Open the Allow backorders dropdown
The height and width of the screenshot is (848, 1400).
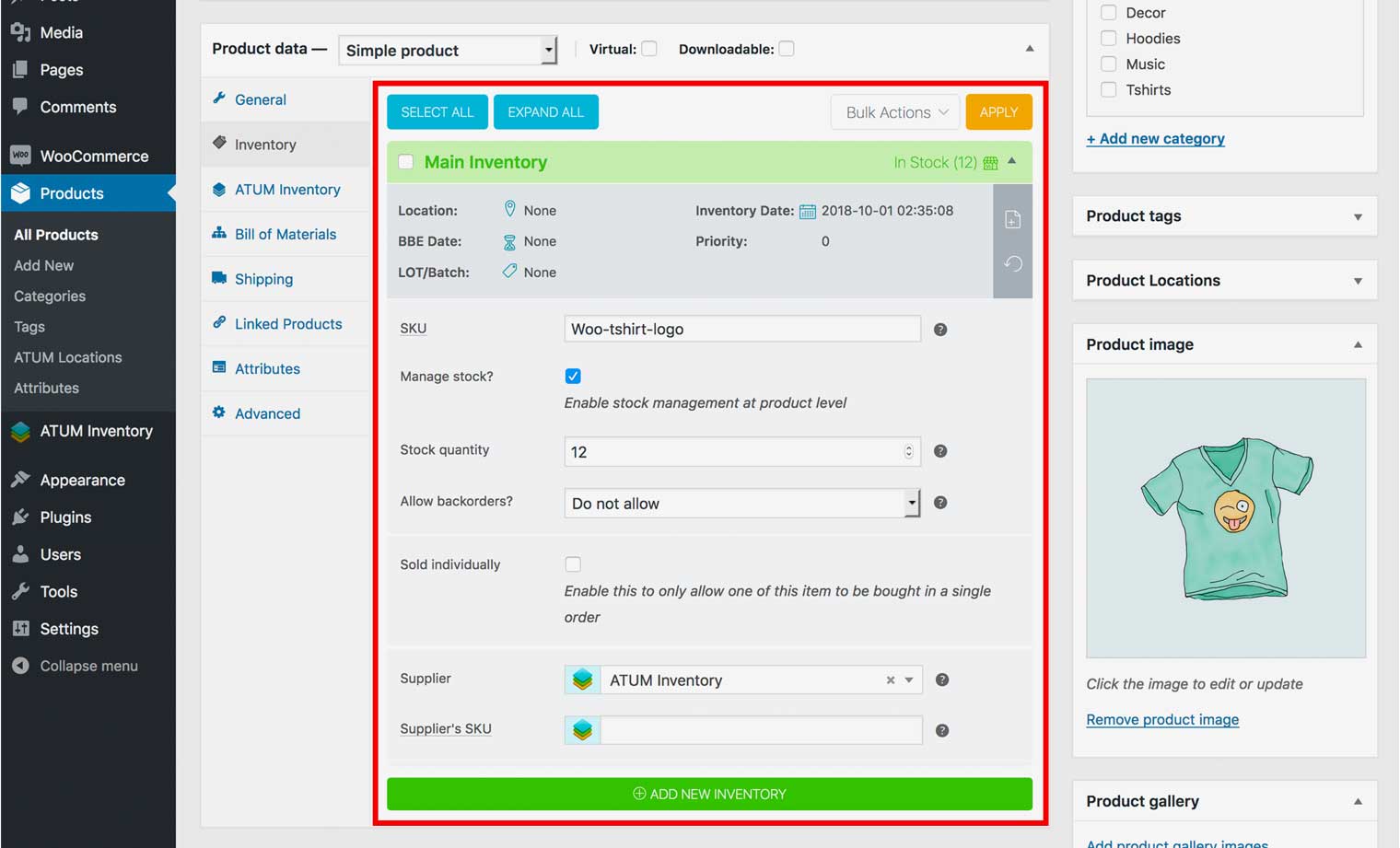tap(741, 504)
